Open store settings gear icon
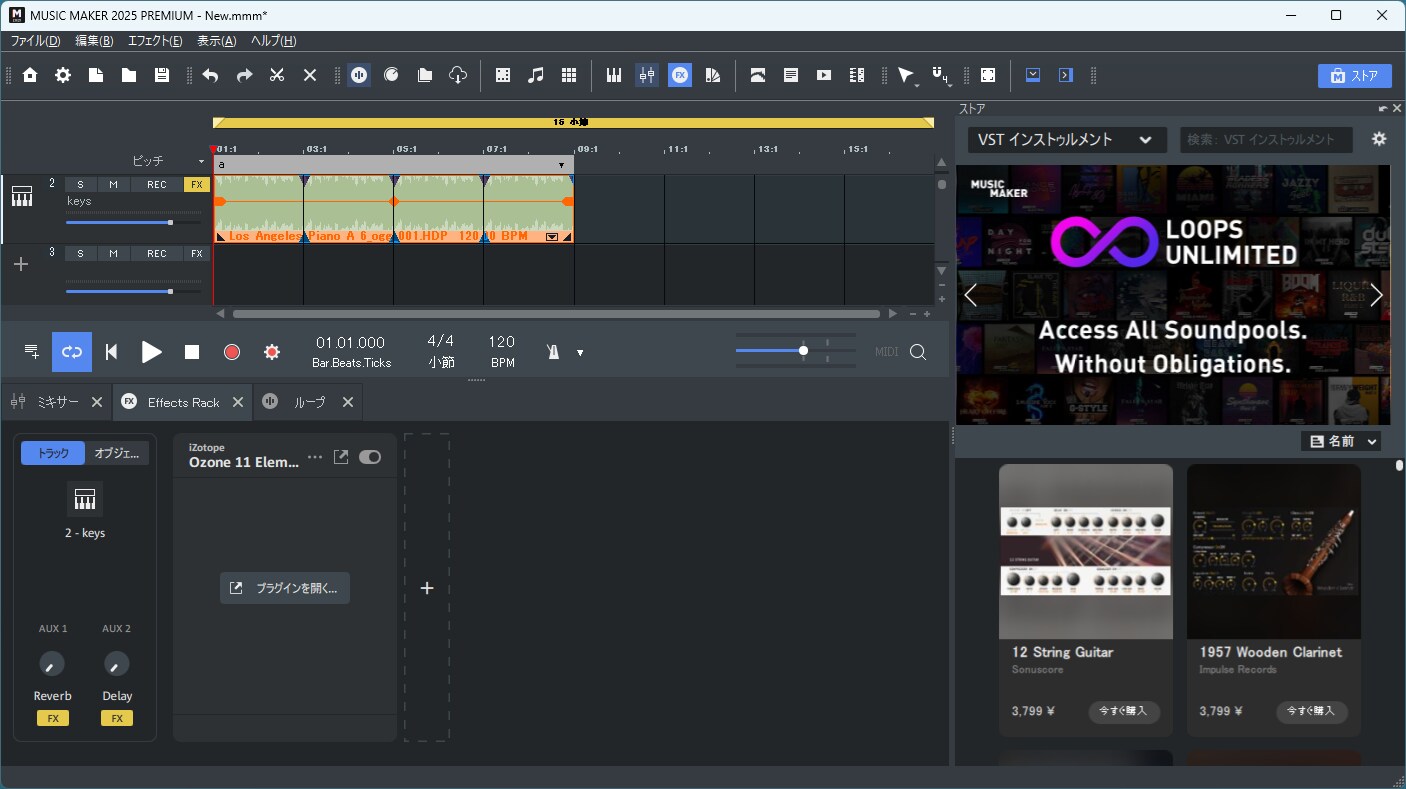 coord(1379,140)
